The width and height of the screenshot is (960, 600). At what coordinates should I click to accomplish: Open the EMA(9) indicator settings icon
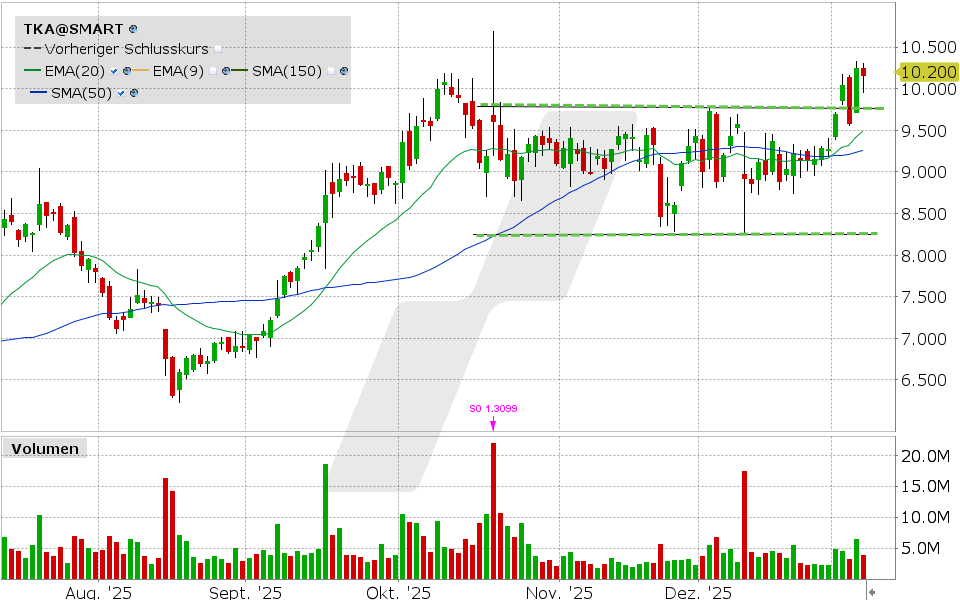[x=226, y=70]
